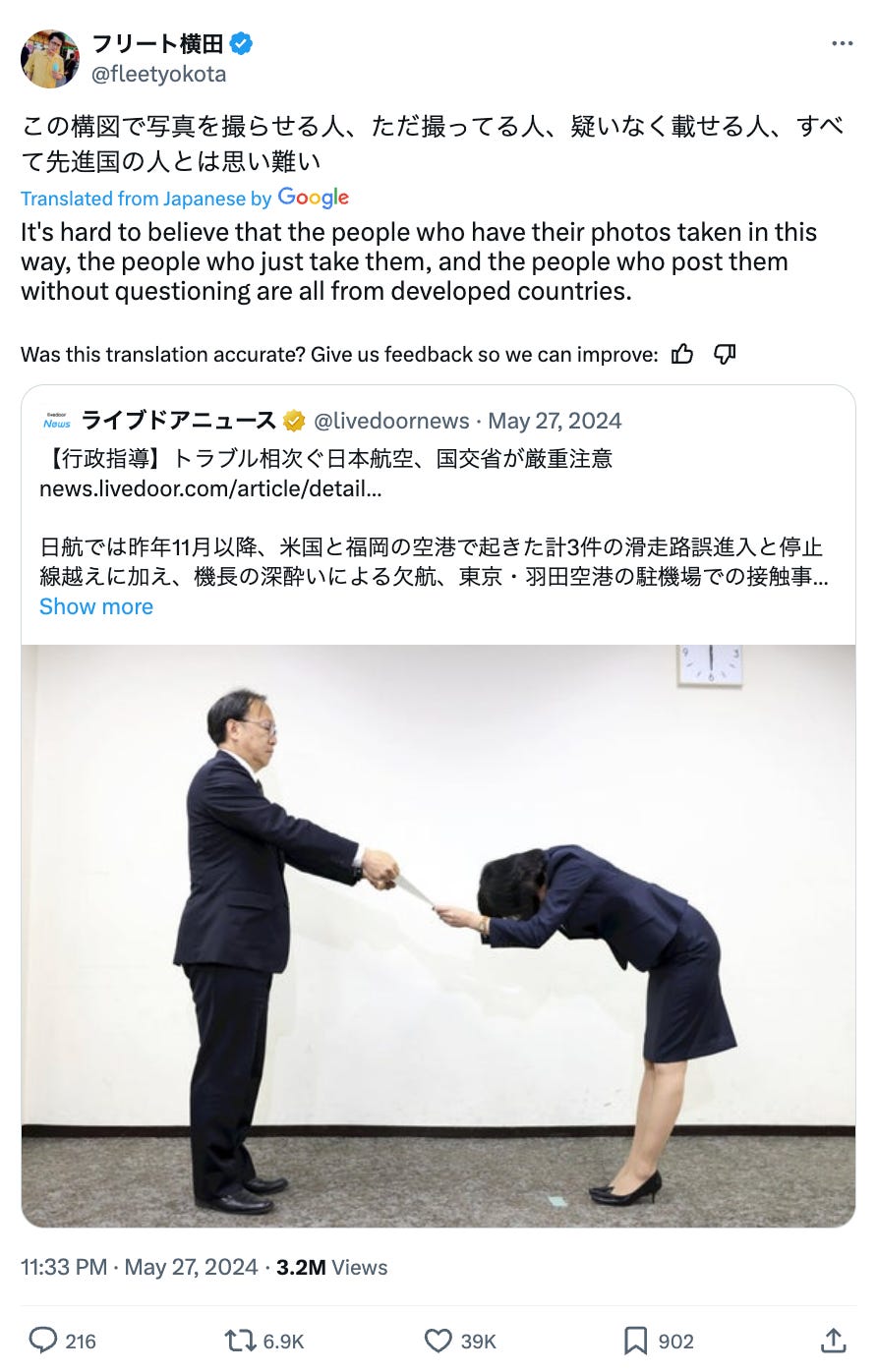Click the @livedoornews handle
The height and width of the screenshot is (1372, 877).
click(x=391, y=421)
